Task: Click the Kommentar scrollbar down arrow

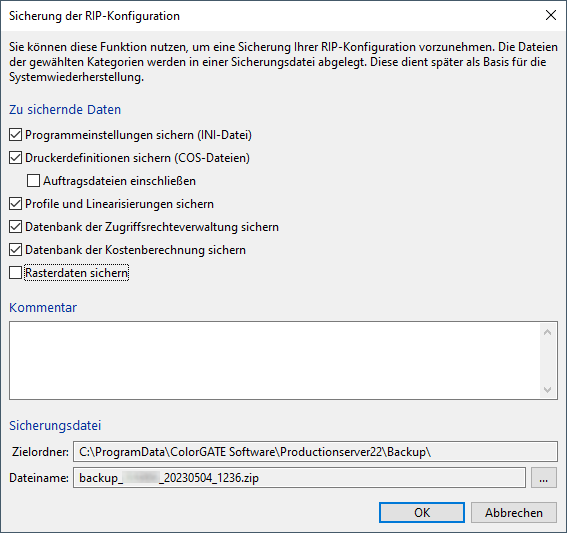Action: (547, 389)
